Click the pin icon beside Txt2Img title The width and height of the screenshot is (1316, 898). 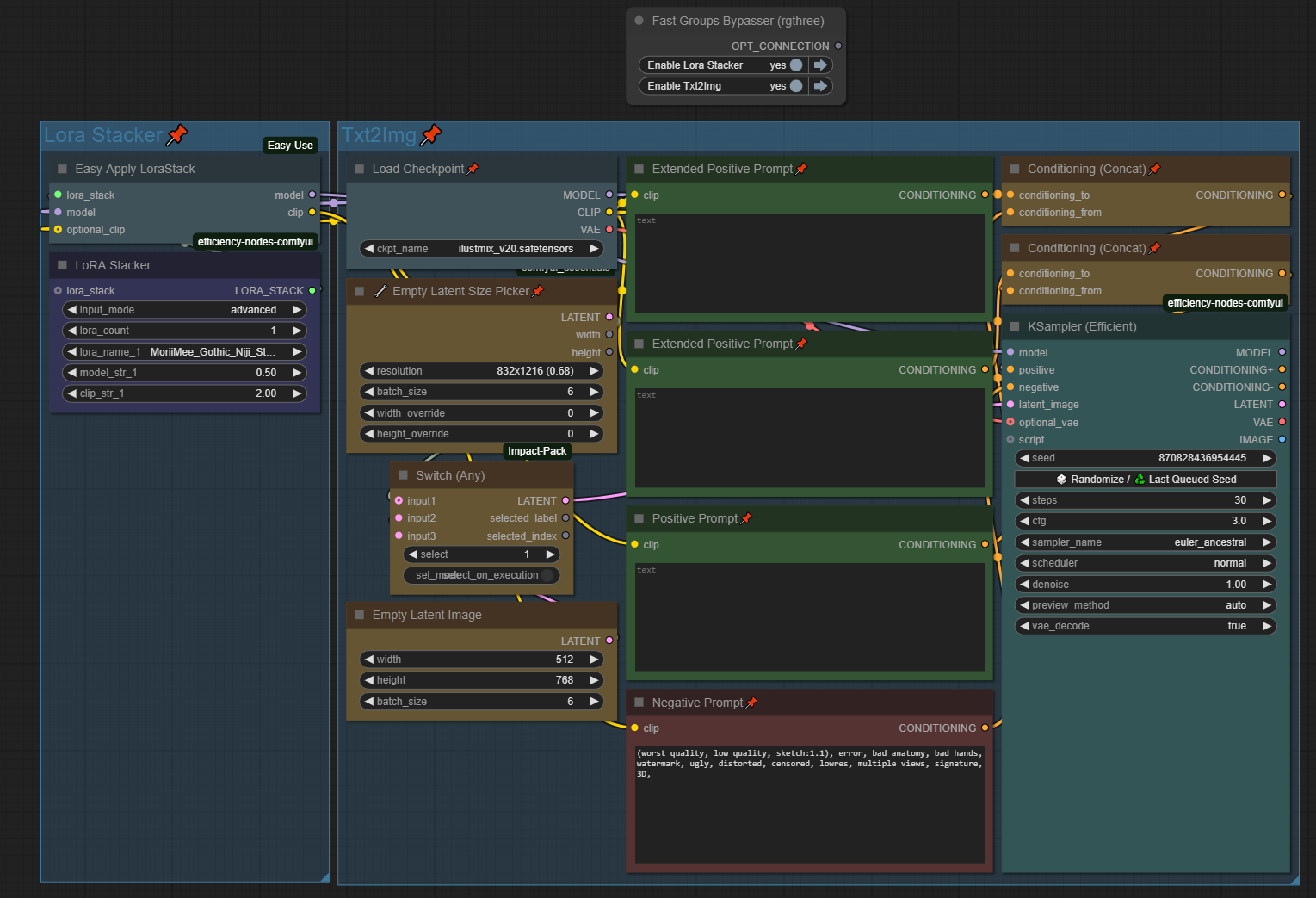(x=431, y=134)
